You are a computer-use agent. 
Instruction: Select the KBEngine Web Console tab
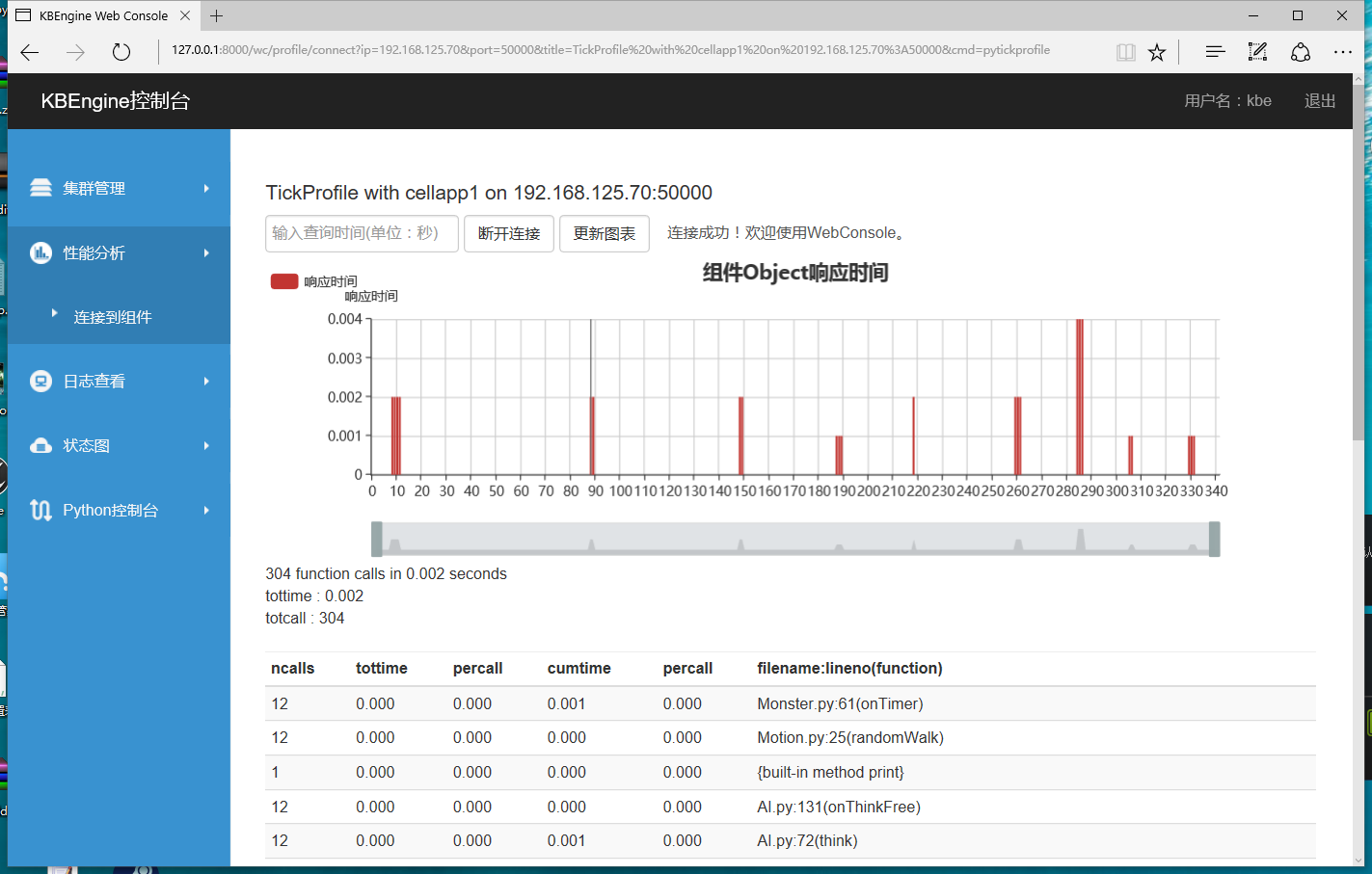pyautogui.click(x=103, y=15)
